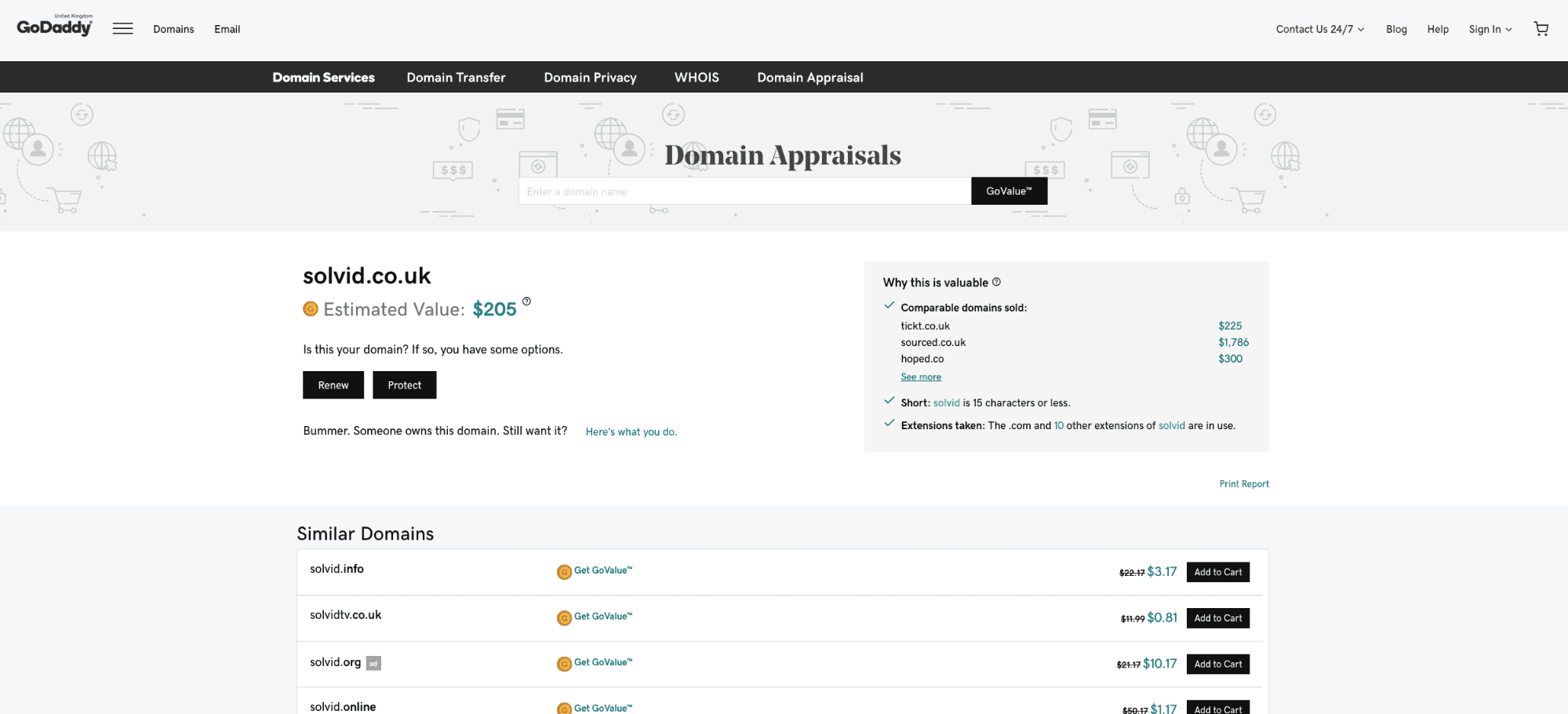Click the $1,786 sold price
This screenshot has height=714, width=1568.
click(x=1233, y=342)
